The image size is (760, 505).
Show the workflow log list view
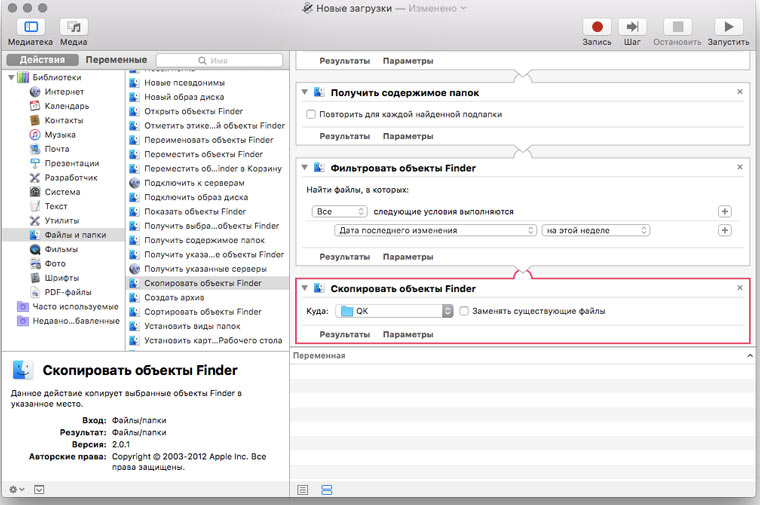tap(302, 490)
